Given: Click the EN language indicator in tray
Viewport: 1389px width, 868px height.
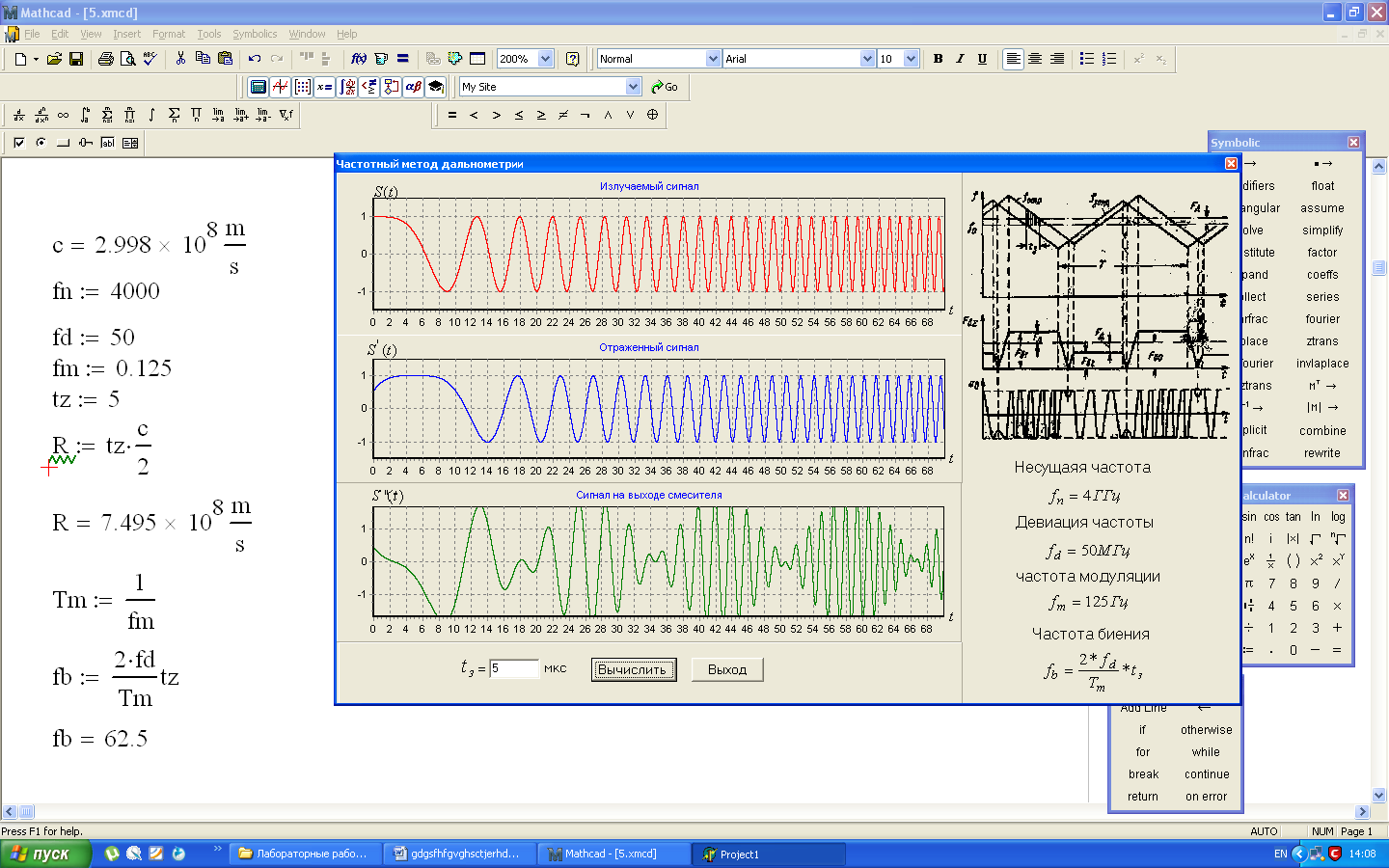Looking at the screenshot, I should pos(1280,854).
